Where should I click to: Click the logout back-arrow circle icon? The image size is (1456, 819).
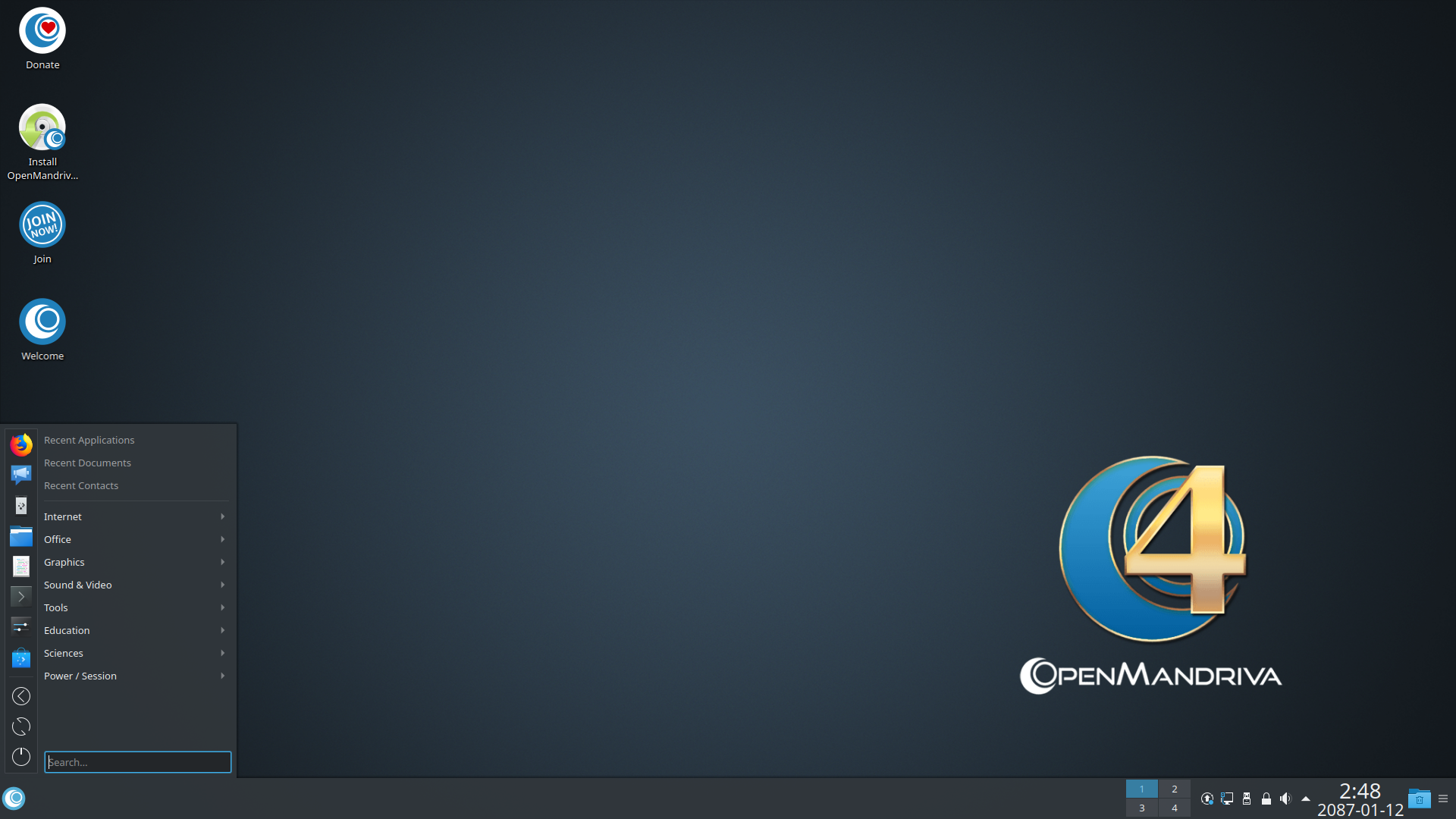21,696
